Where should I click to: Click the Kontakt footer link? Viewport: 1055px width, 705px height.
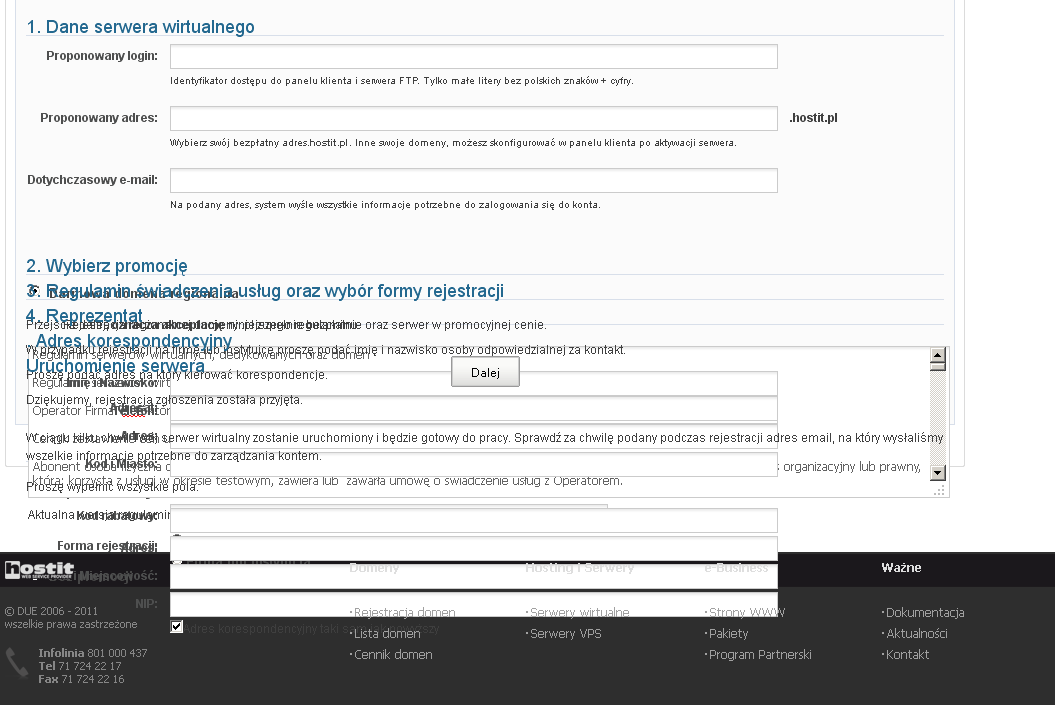point(907,654)
